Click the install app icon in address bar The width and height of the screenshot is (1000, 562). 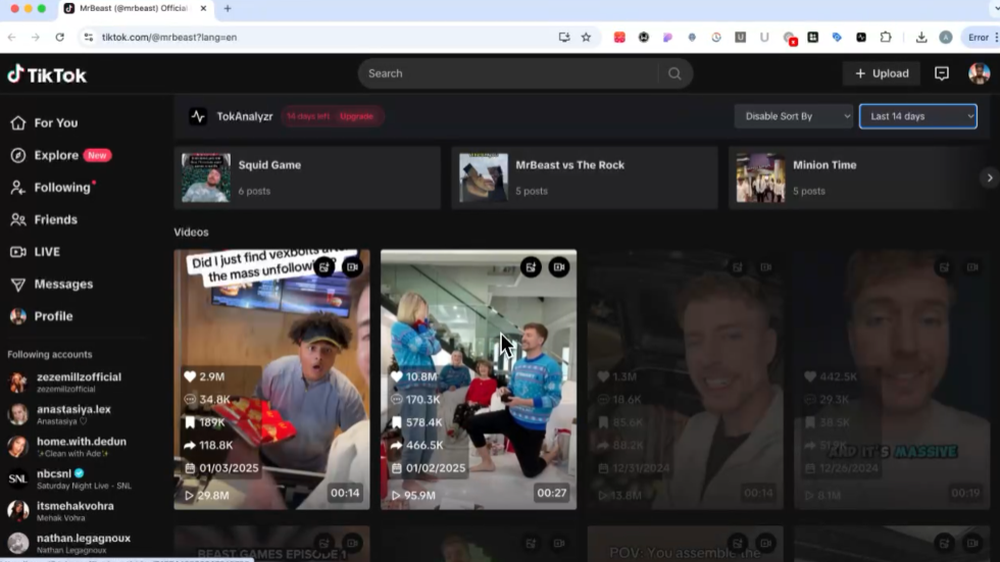click(564, 38)
